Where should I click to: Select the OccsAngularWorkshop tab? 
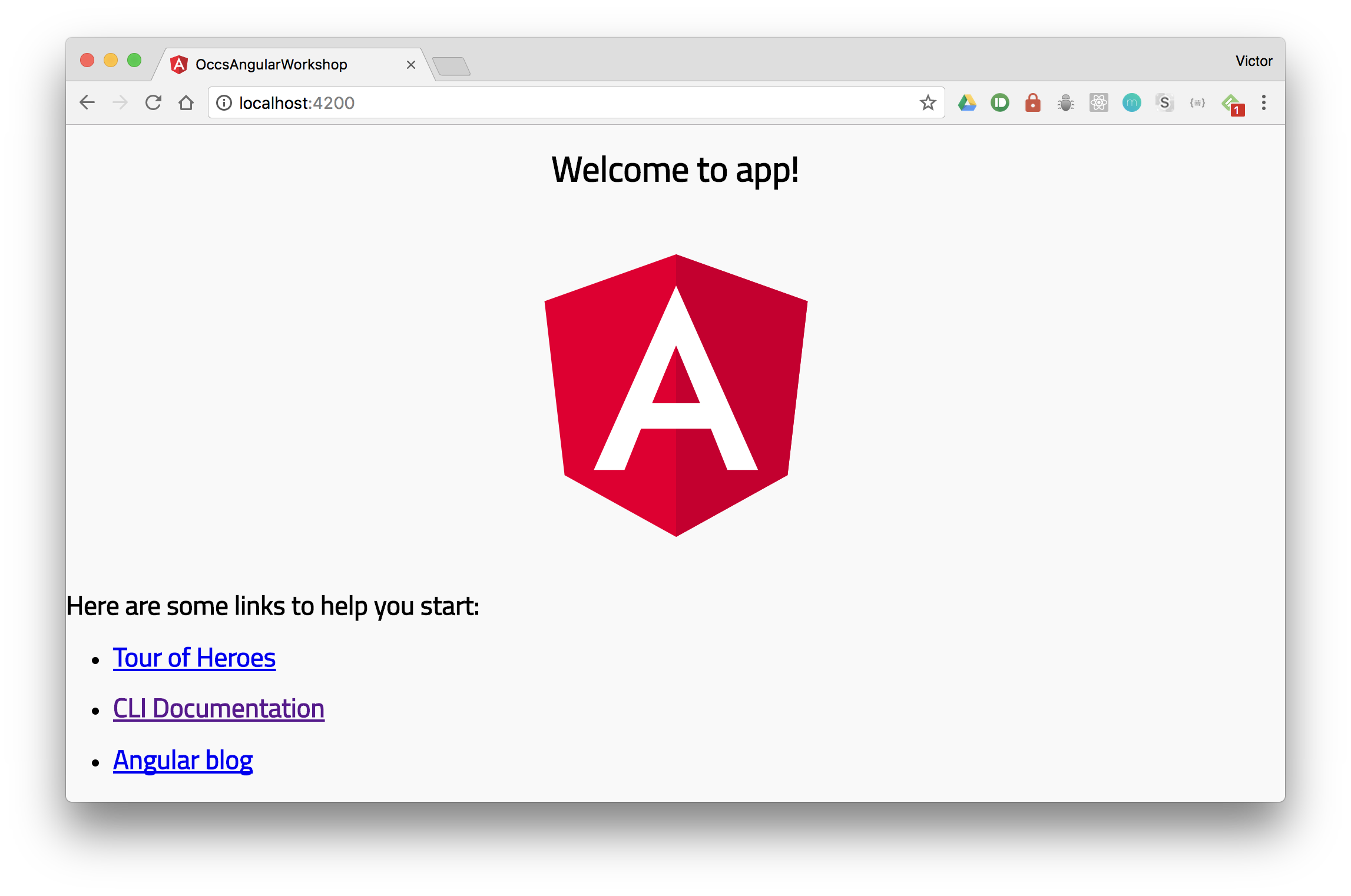point(271,65)
